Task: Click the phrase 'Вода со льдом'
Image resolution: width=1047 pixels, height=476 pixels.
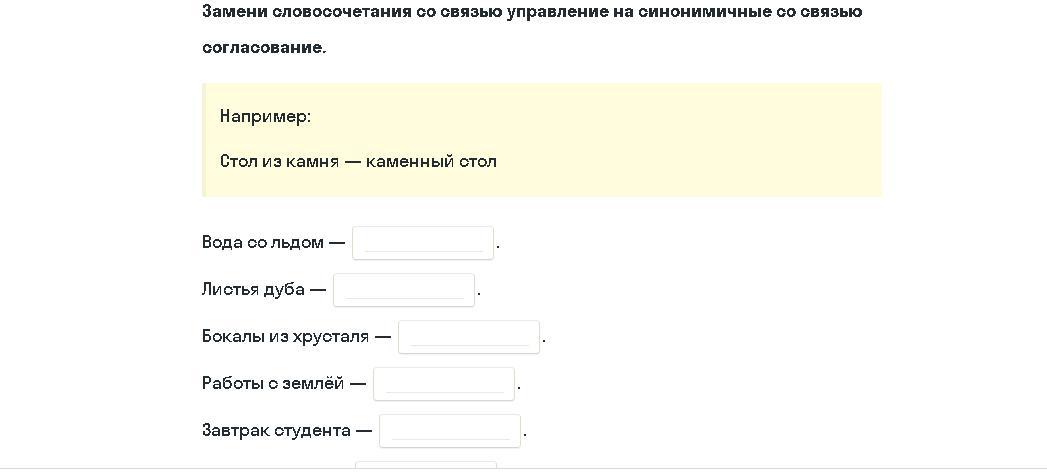Action: pos(262,242)
